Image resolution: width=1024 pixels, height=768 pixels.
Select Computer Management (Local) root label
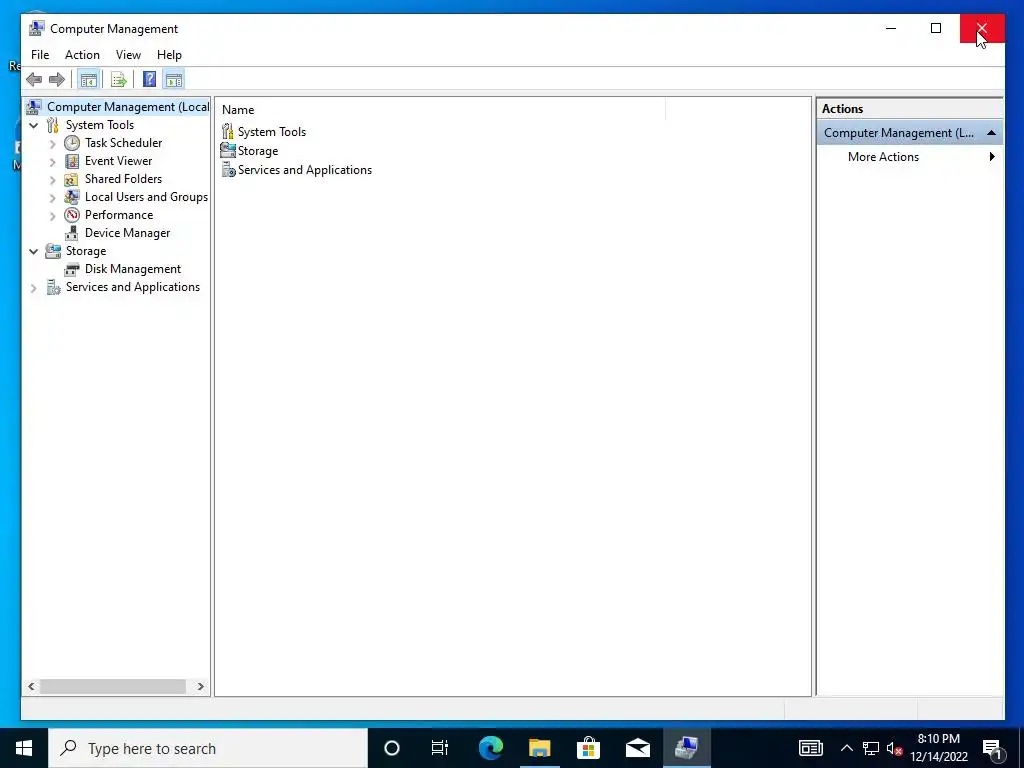point(128,106)
